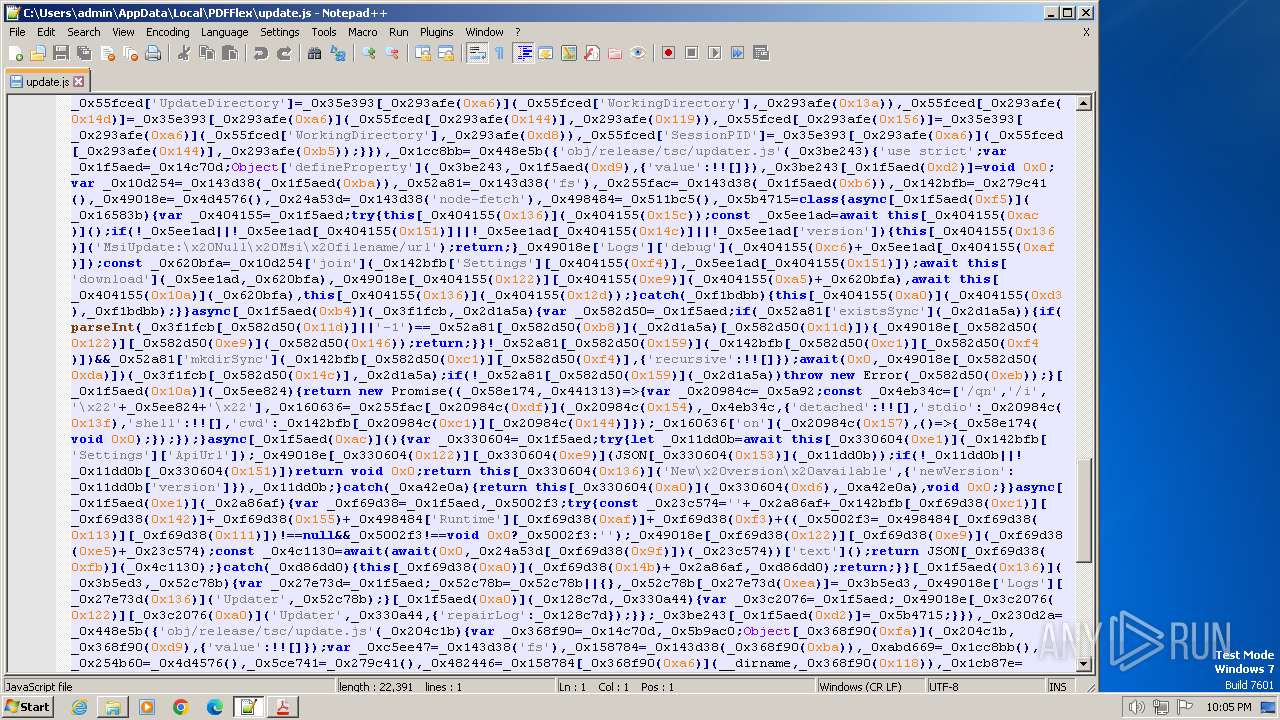Image resolution: width=1280 pixels, height=720 pixels.
Task: Open the Search menu
Action: pyautogui.click(x=84, y=32)
